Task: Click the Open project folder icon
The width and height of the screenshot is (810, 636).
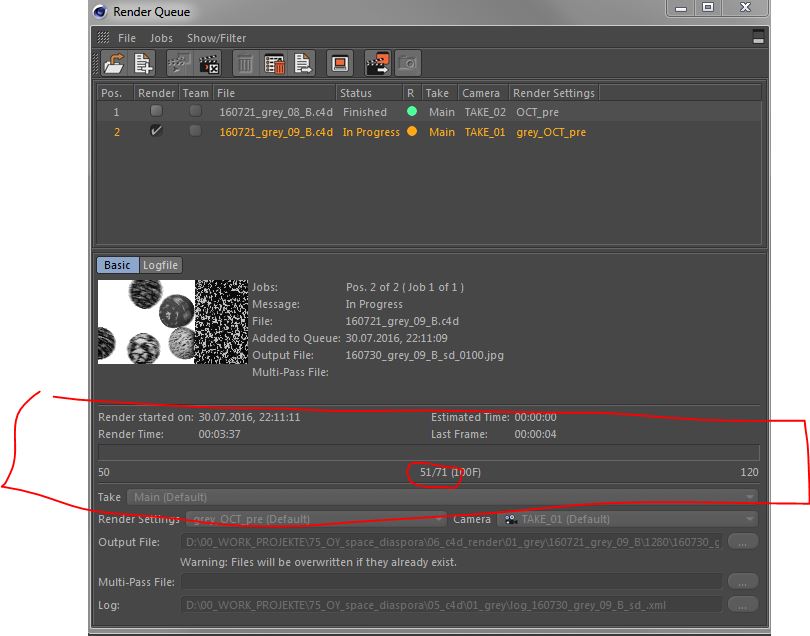Action: click(114, 64)
